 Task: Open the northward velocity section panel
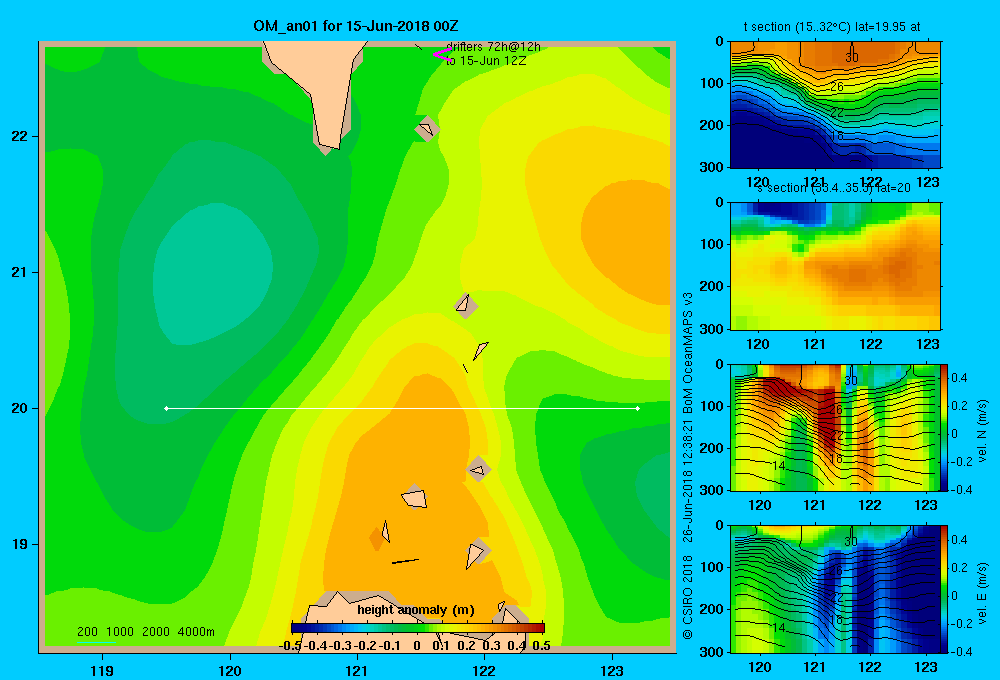[x=835, y=427]
